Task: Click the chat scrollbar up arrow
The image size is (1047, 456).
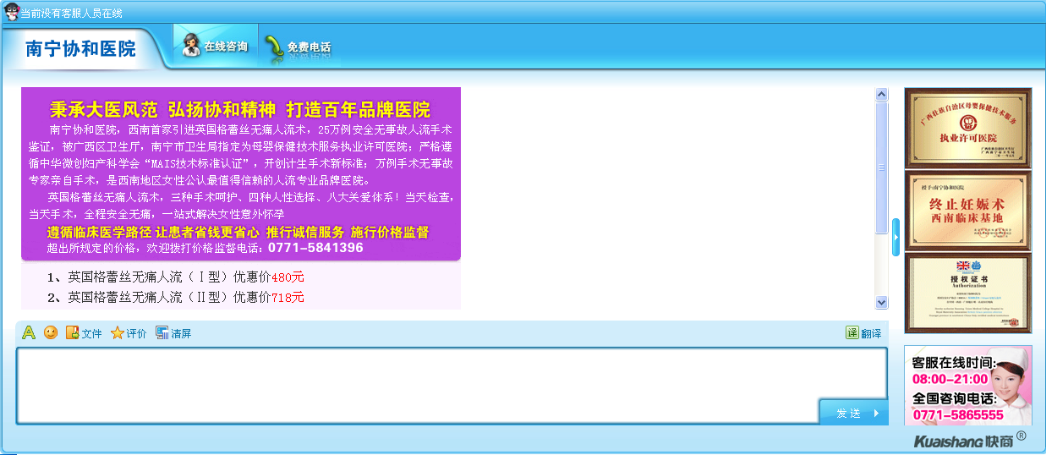Action: pyautogui.click(x=882, y=95)
